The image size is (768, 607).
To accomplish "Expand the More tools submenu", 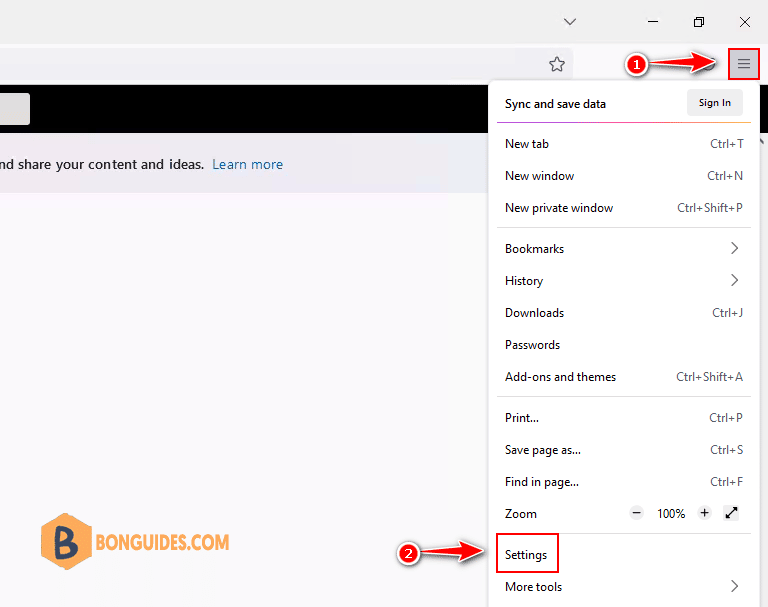I will coord(624,587).
